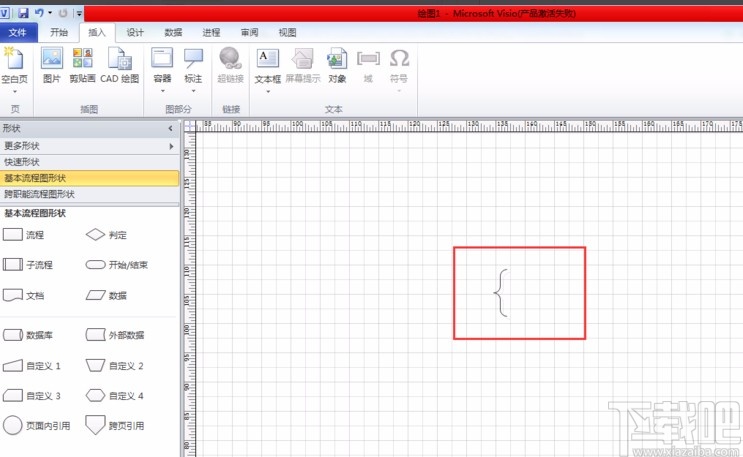
Task: Collapse the 形状 shapes pane with the chevron
Action: pos(171,128)
